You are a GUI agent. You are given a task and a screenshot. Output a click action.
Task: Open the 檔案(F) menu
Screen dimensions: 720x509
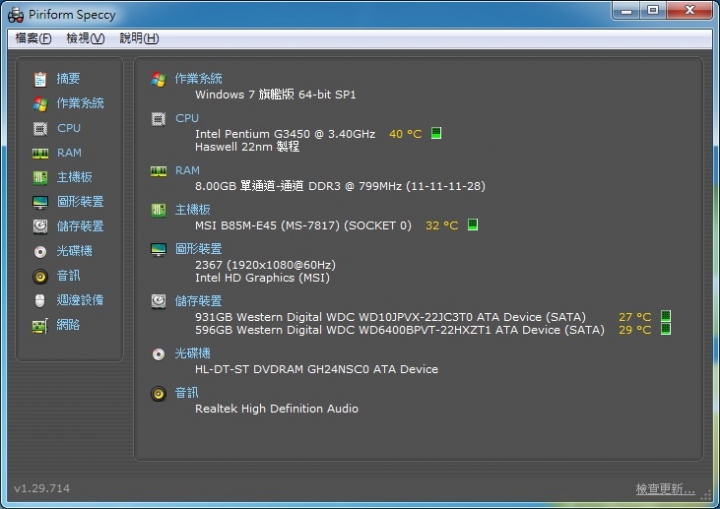click(x=33, y=38)
